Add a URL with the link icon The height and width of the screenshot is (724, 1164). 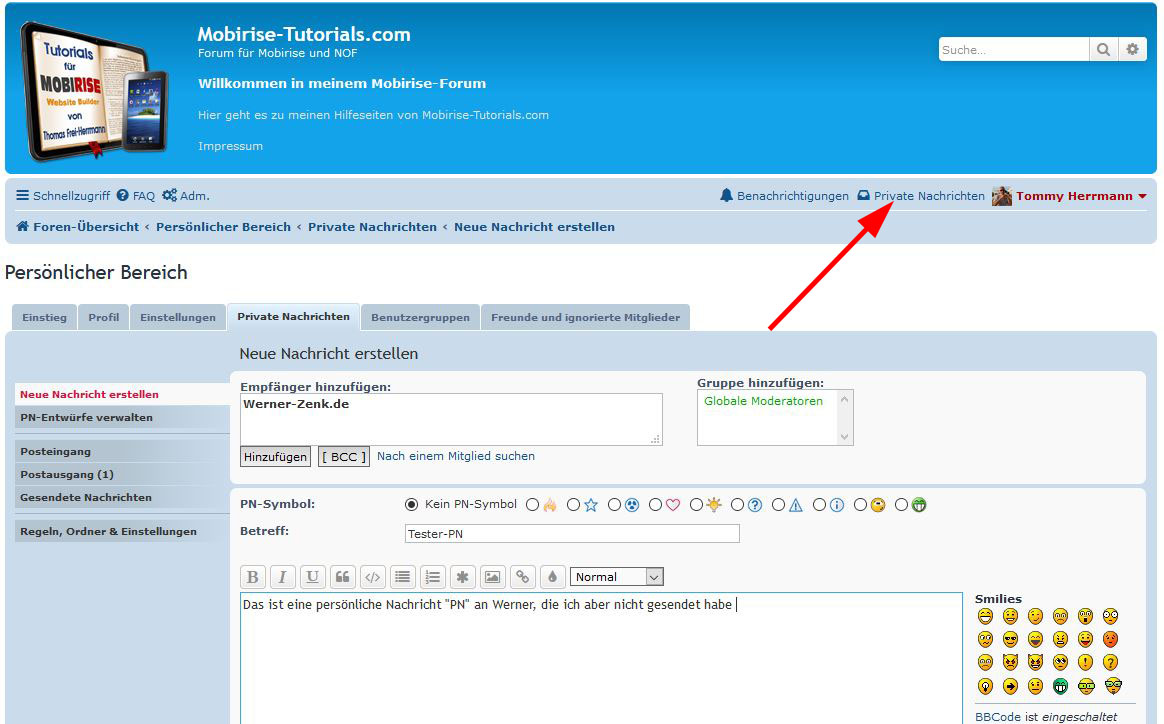522,577
